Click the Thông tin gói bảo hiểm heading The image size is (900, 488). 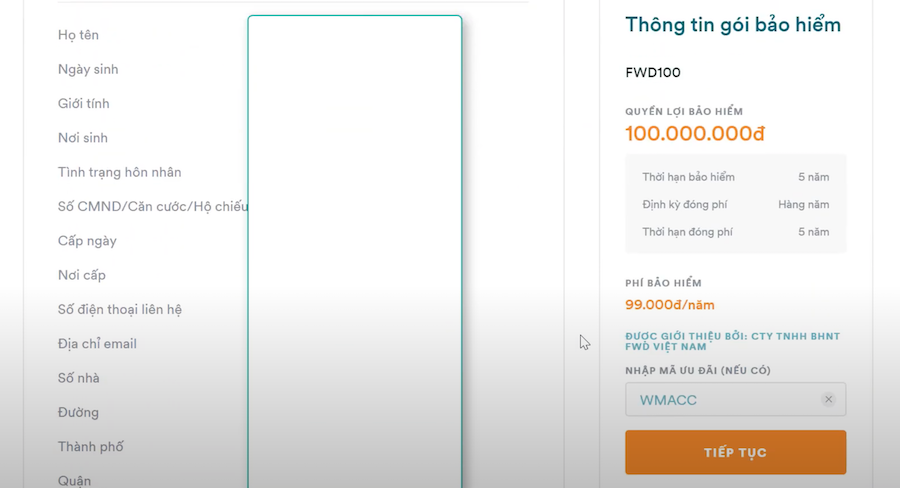tap(733, 24)
